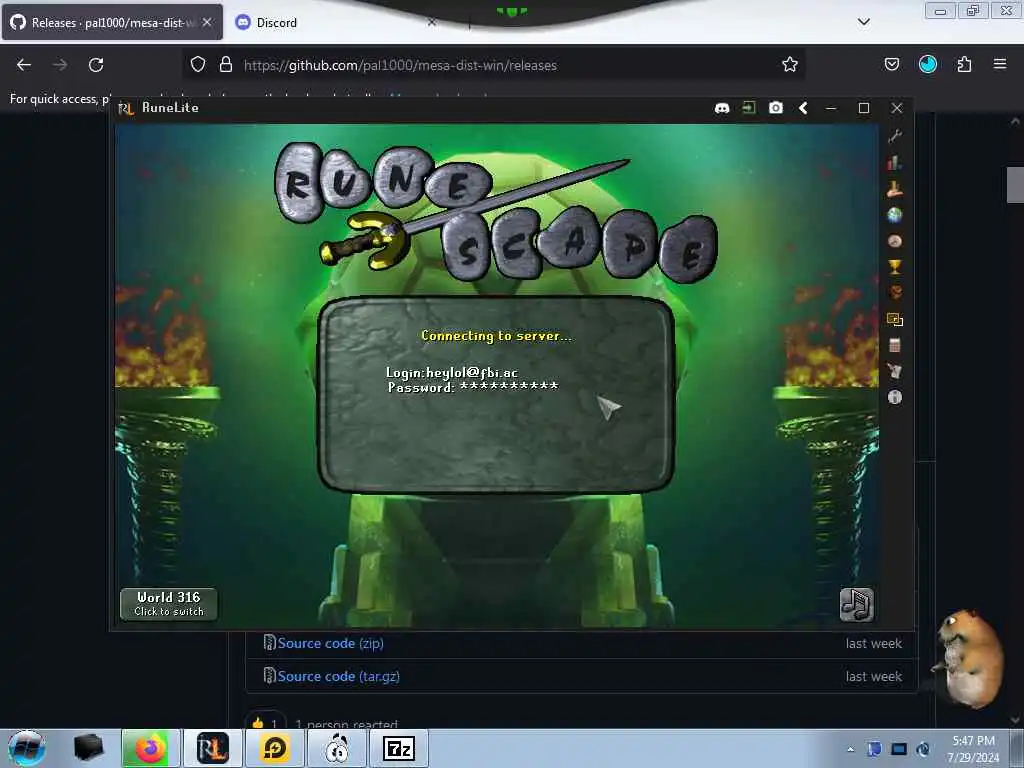The height and width of the screenshot is (768, 1024).
Task: Click the Firefox page vertical scrollbar thumb
Action: coord(1015,185)
